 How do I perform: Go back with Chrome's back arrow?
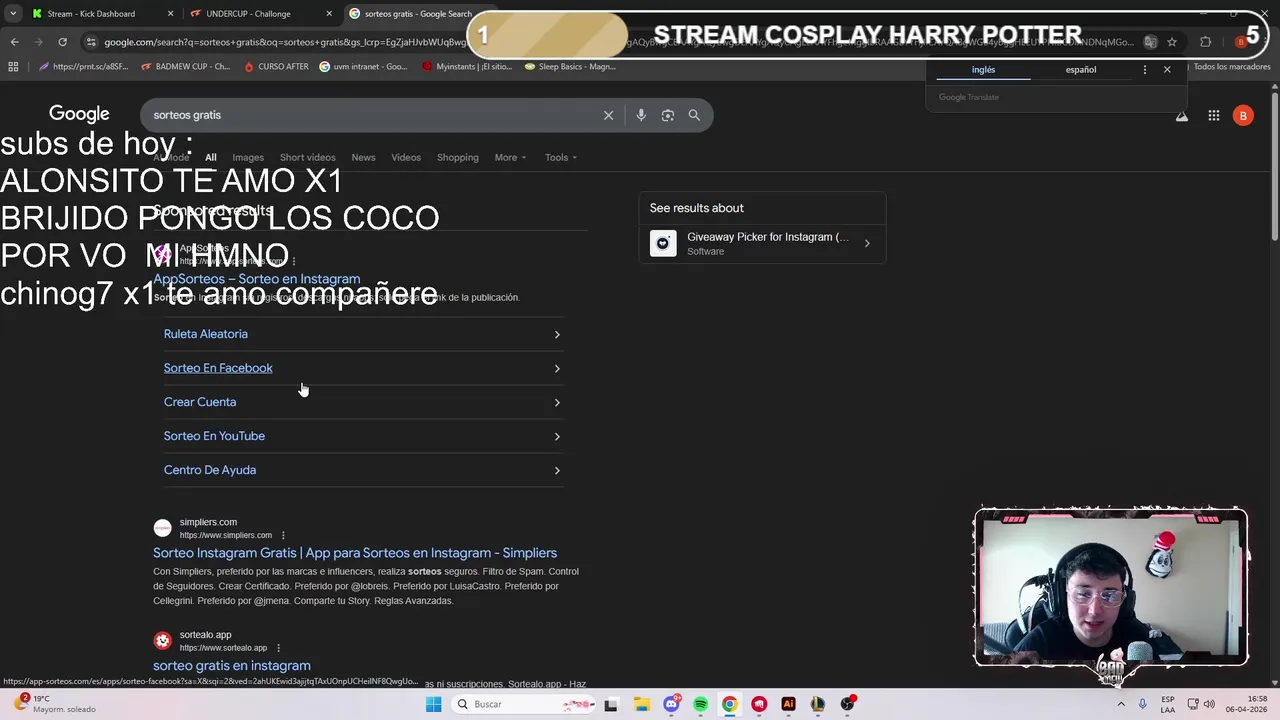(14, 42)
